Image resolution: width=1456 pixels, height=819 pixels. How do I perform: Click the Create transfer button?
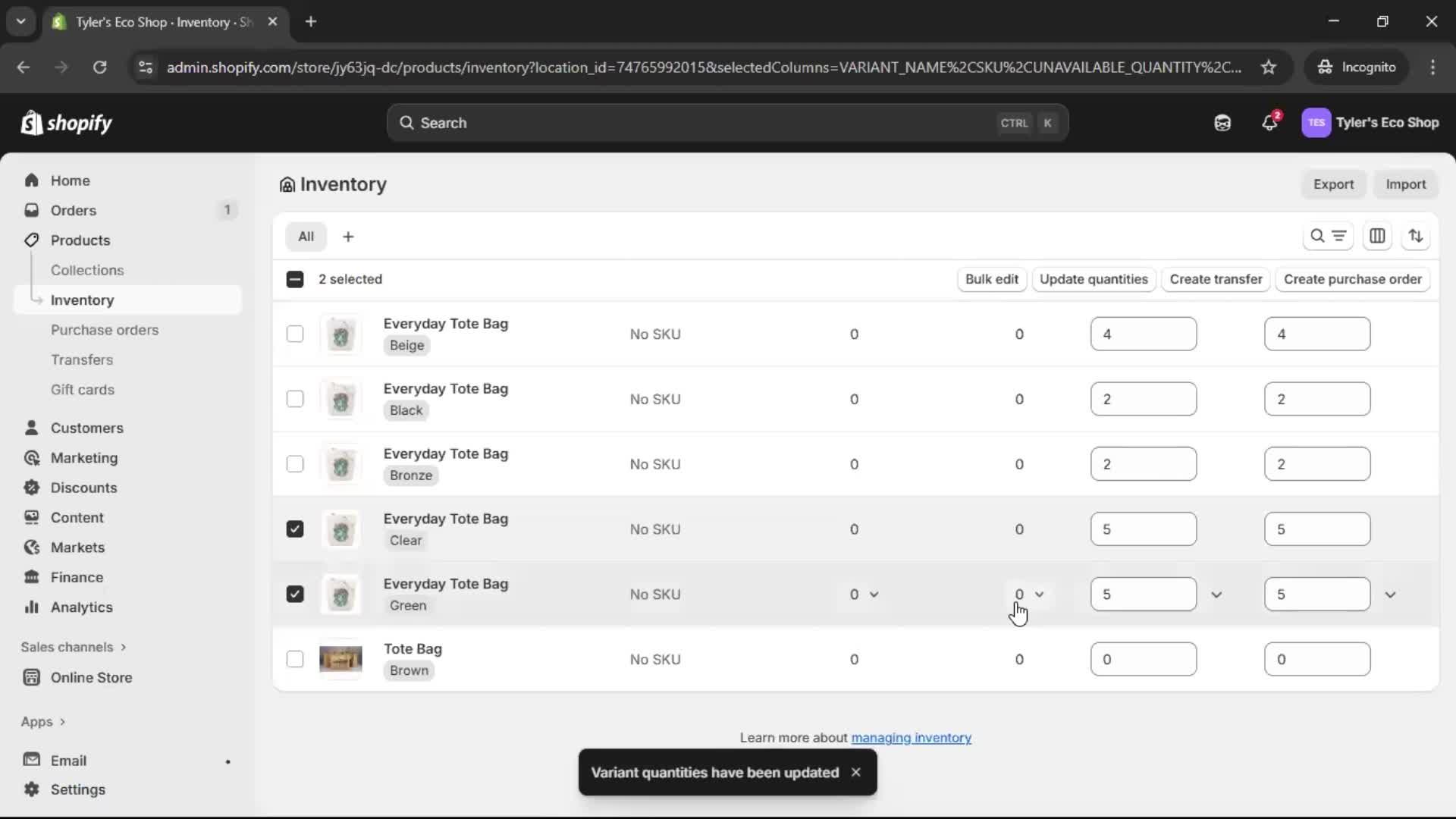coord(1216,279)
